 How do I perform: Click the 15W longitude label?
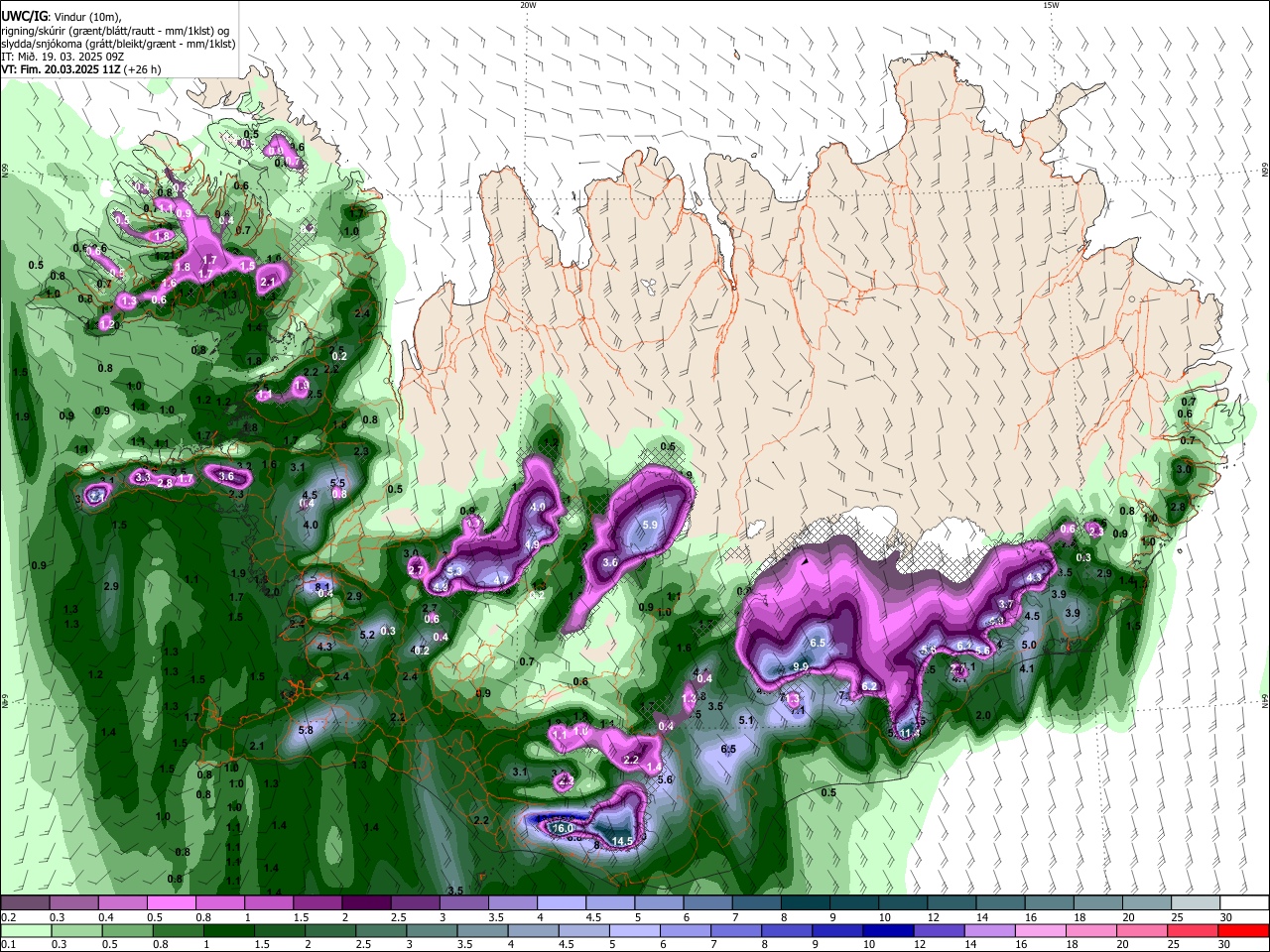(x=1051, y=5)
